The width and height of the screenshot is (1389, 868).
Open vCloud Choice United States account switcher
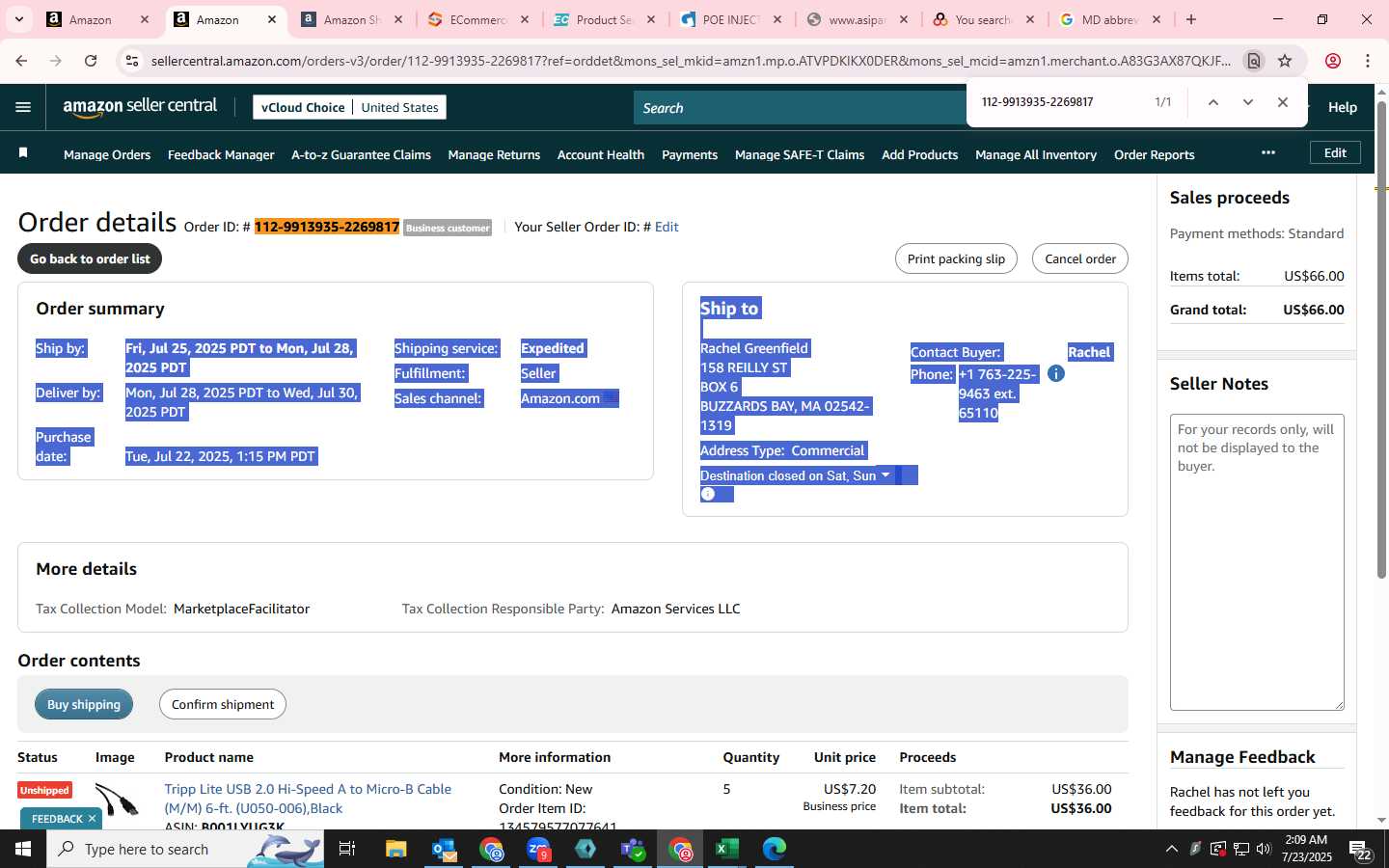click(349, 107)
